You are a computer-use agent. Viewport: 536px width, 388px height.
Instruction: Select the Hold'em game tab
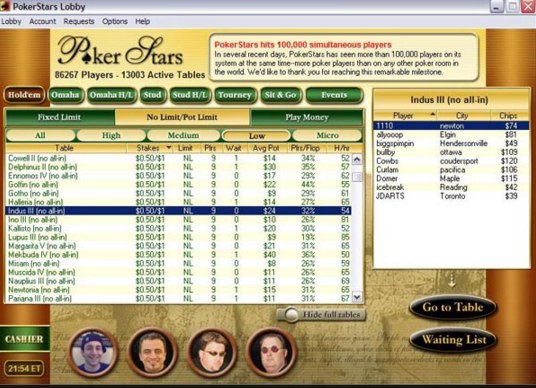coord(24,95)
